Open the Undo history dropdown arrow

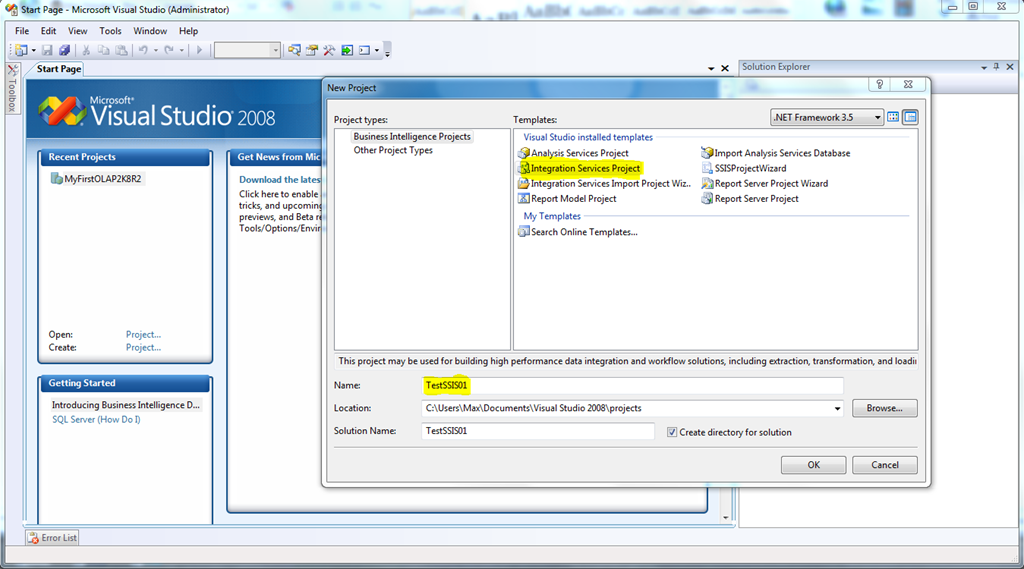(x=155, y=50)
